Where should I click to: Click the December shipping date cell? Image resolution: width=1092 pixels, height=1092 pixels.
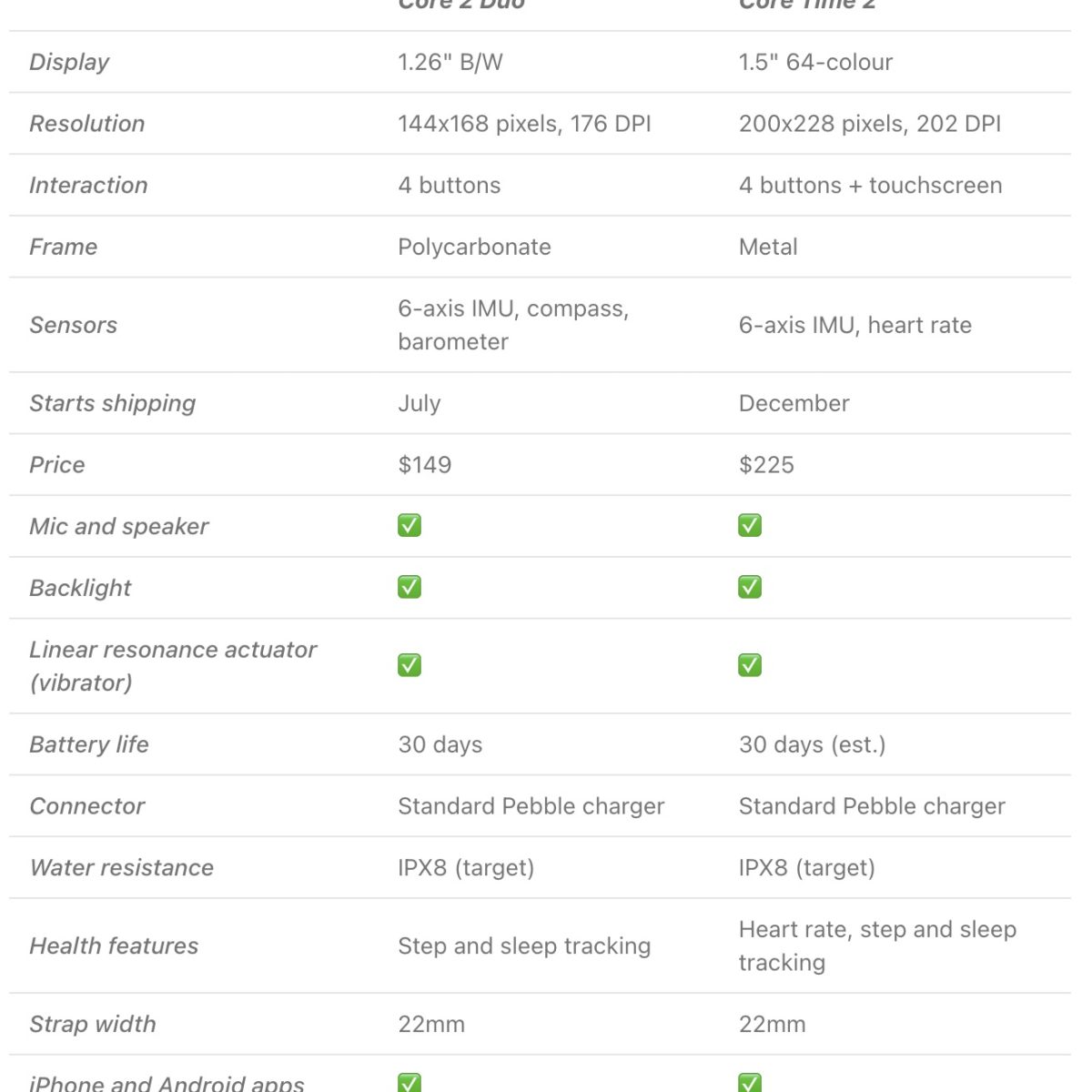point(794,403)
